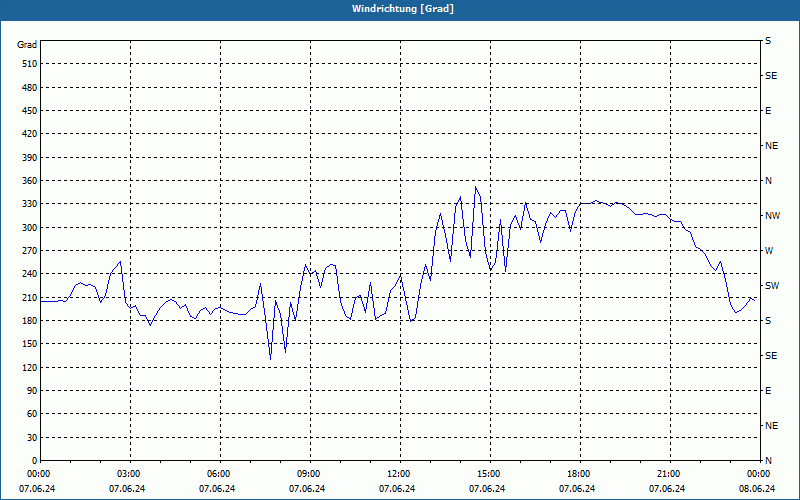Pick the E compass label level with 450
The image size is (800, 500).
coord(768,111)
